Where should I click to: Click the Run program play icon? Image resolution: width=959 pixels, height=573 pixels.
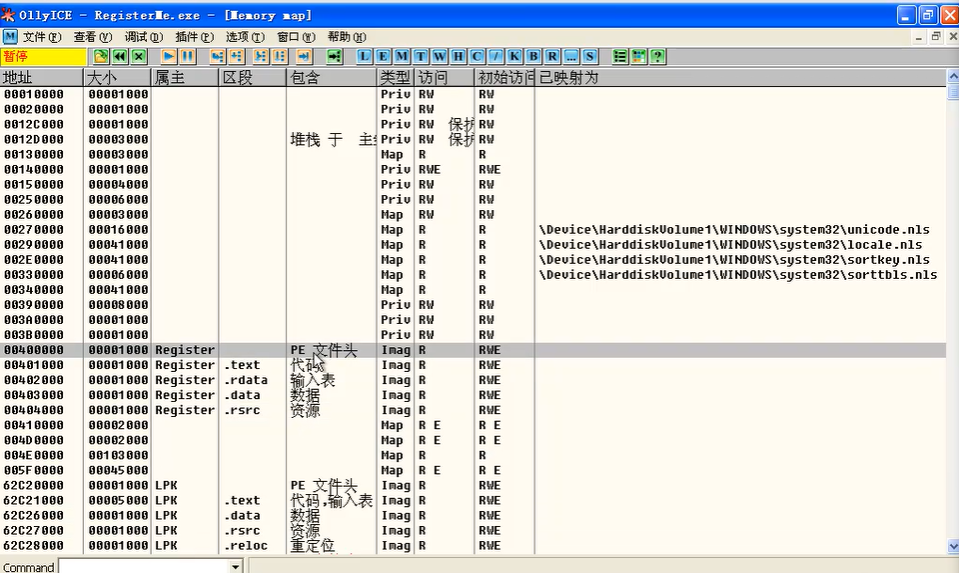tap(169, 57)
